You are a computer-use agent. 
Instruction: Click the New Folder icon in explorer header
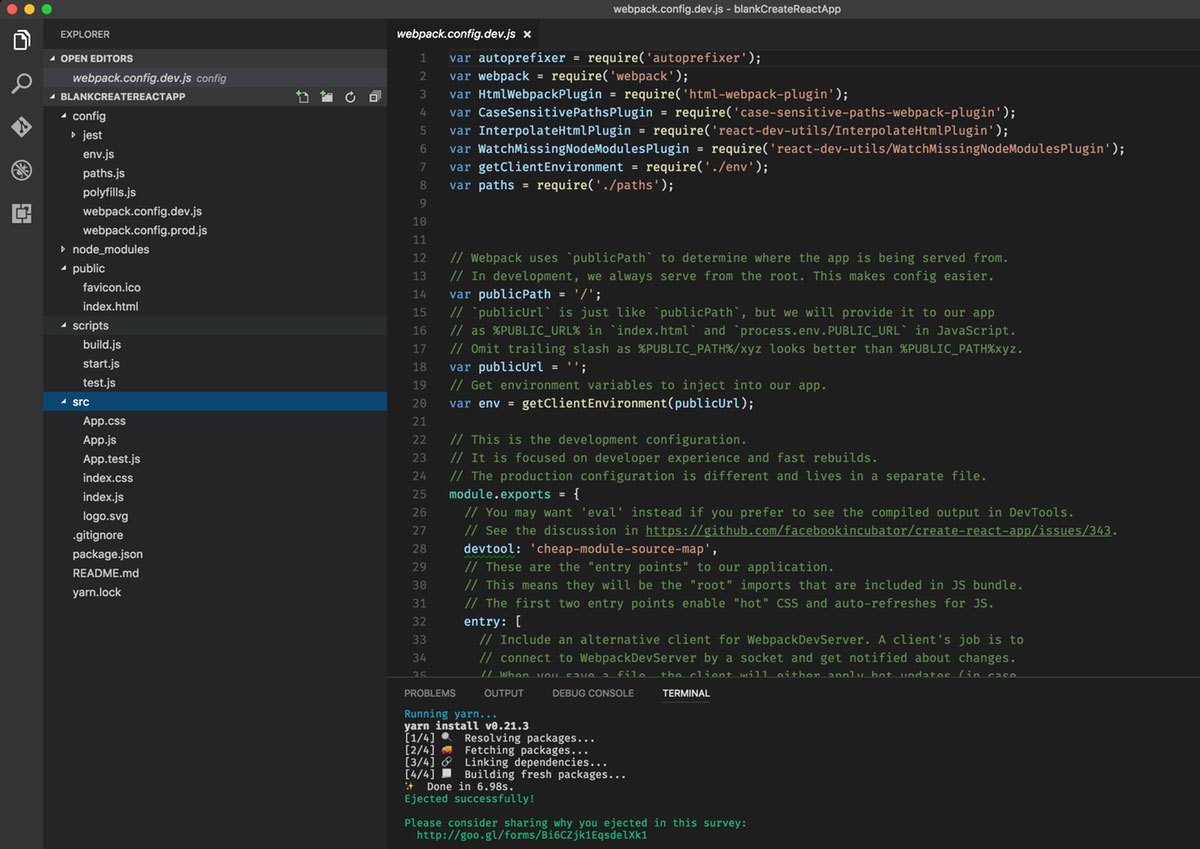pos(326,97)
